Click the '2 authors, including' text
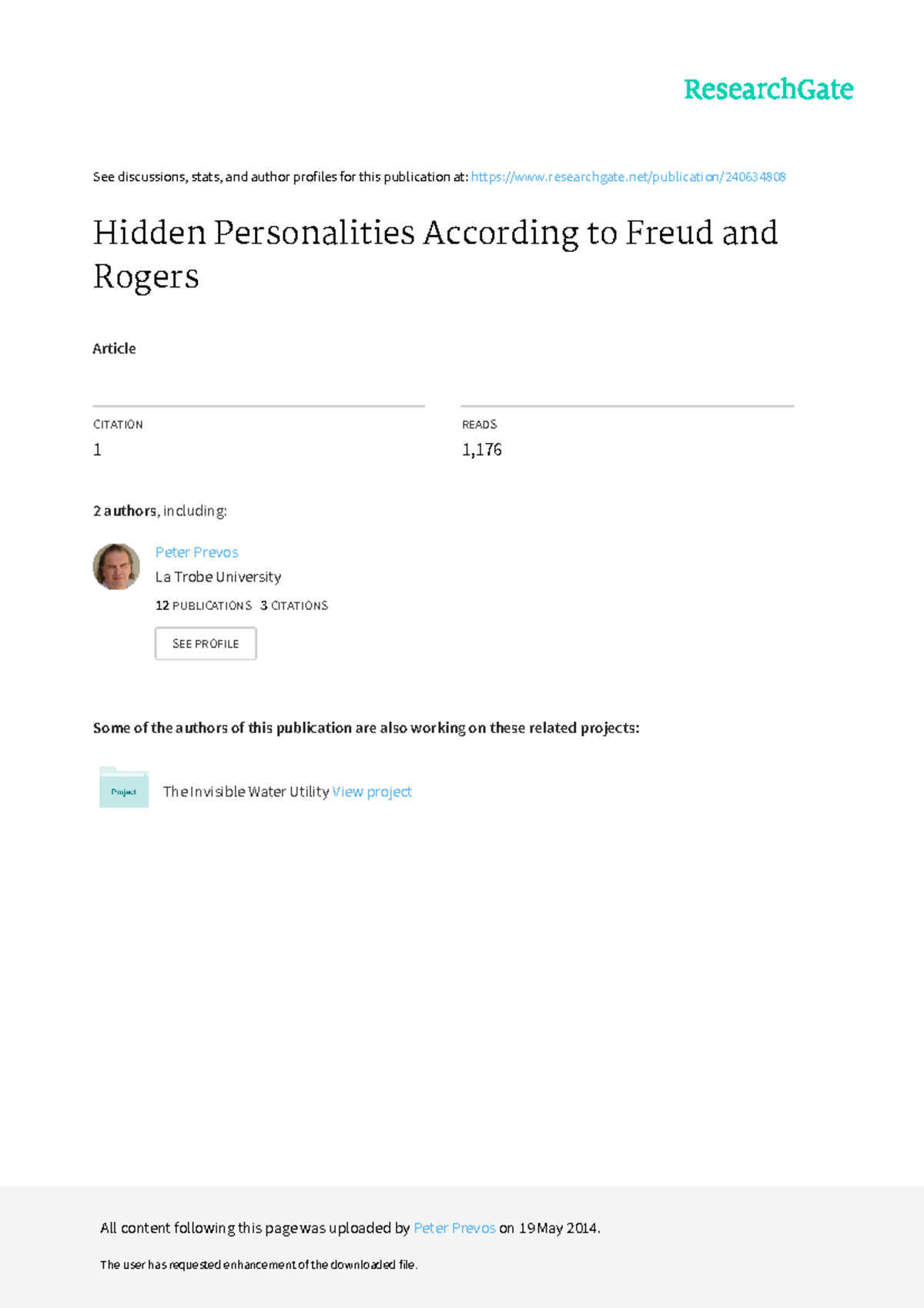Screen dimensions: 924x1308 click(x=160, y=511)
